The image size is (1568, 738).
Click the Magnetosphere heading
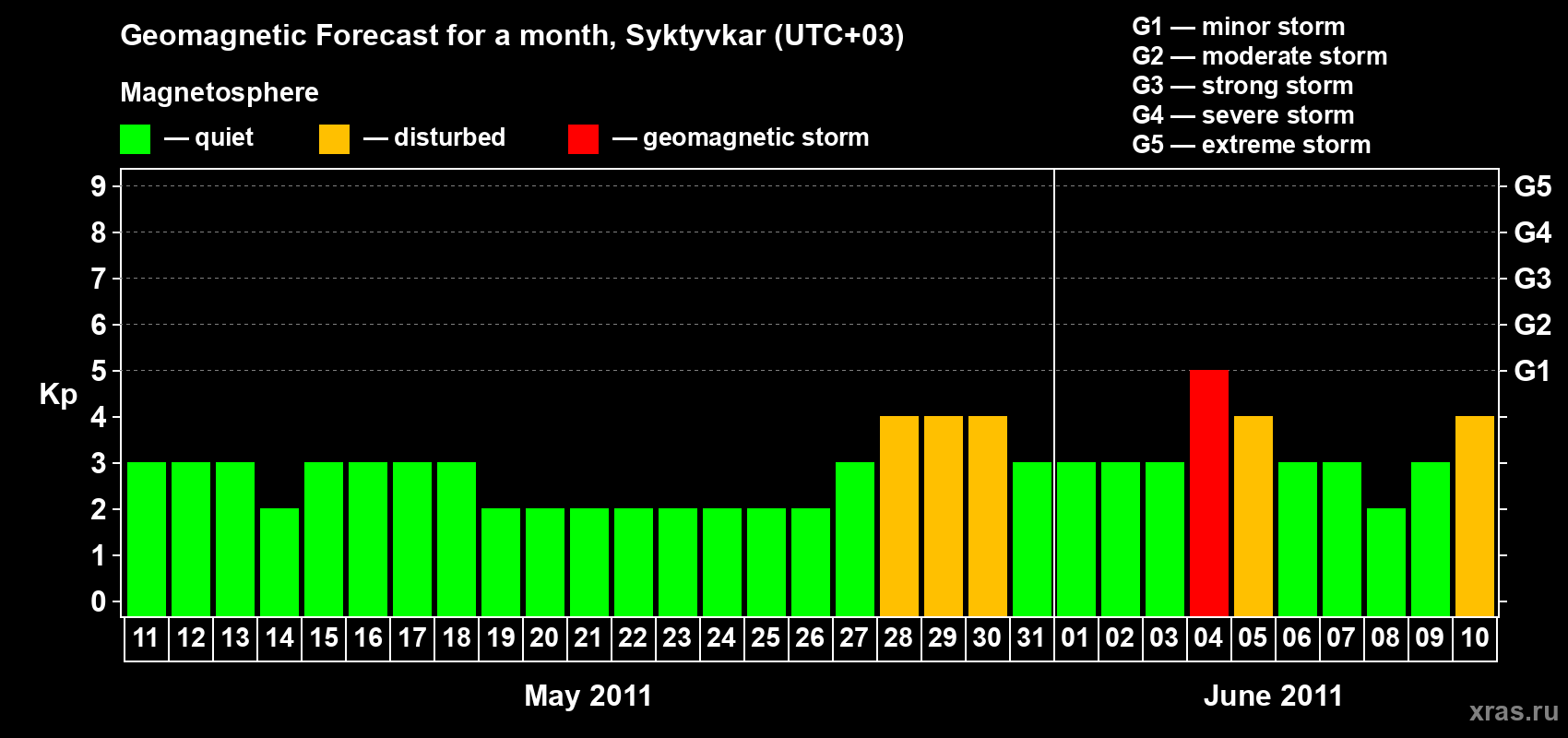[x=220, y=92]
